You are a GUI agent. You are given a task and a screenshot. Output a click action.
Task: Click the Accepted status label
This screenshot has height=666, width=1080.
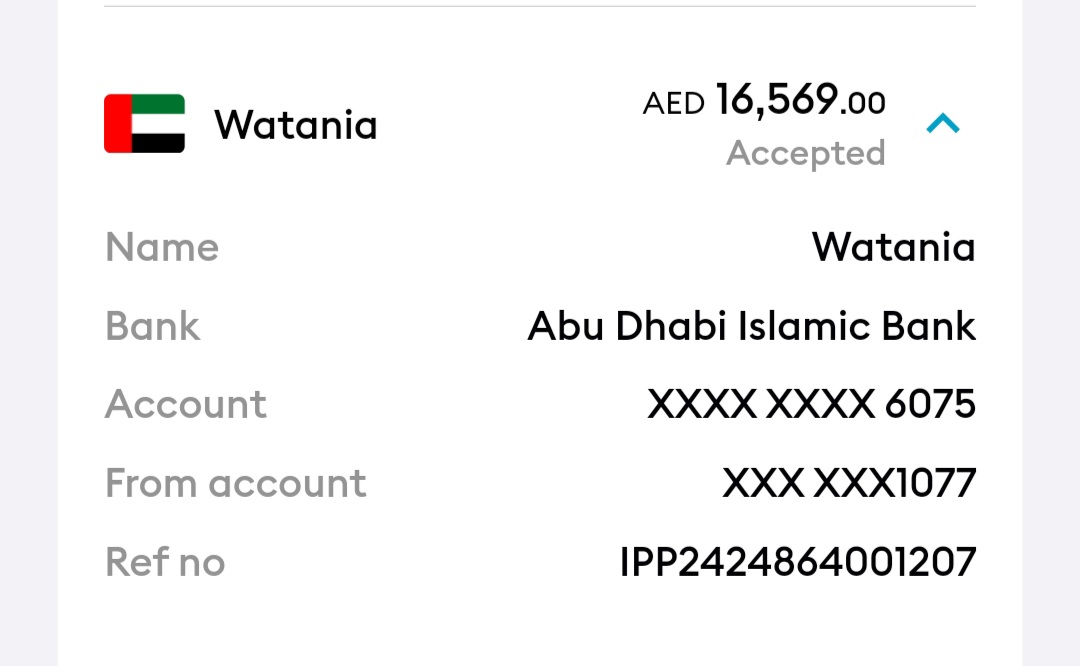[806, 153]
